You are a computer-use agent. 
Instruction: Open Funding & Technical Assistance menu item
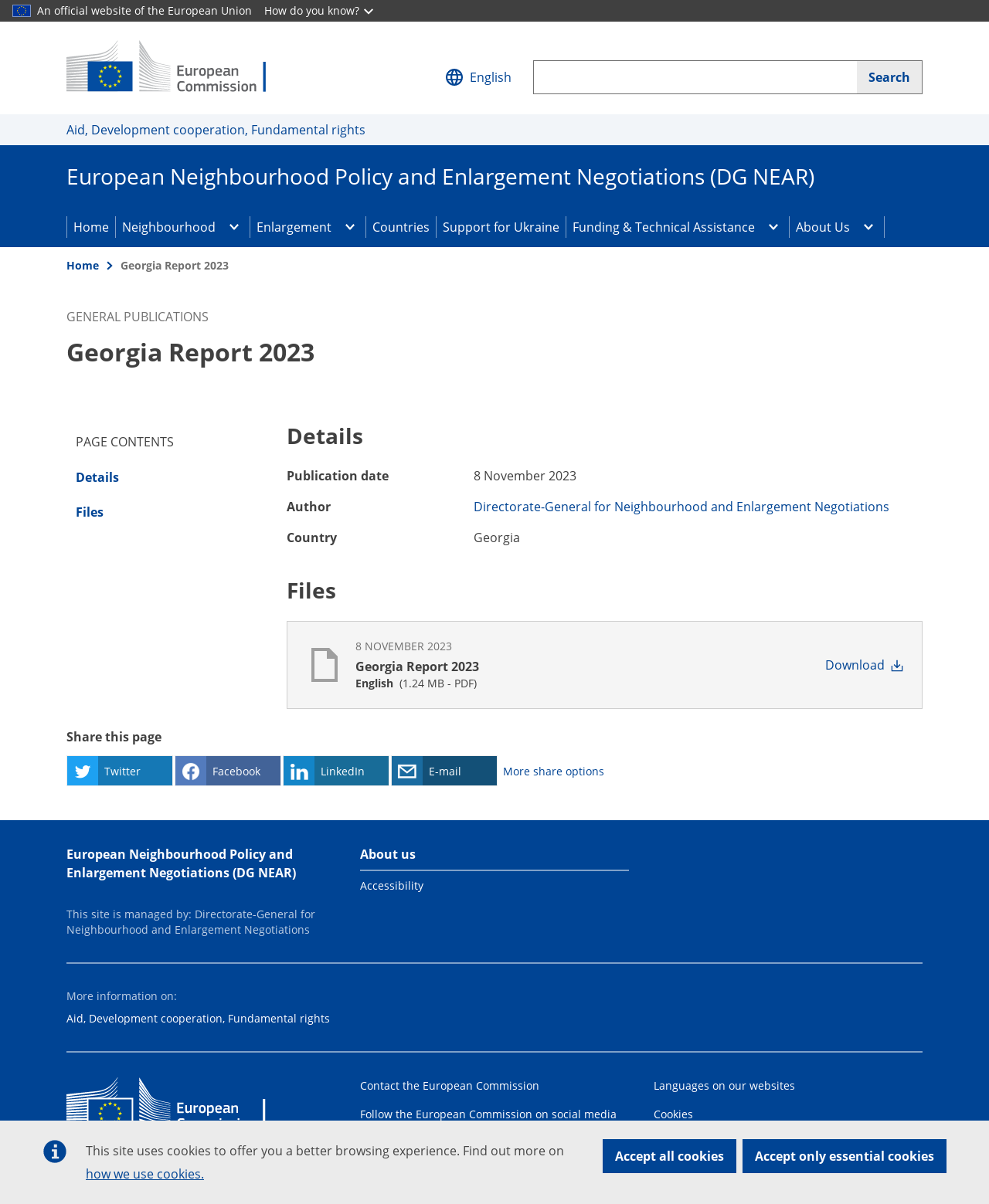664,227
